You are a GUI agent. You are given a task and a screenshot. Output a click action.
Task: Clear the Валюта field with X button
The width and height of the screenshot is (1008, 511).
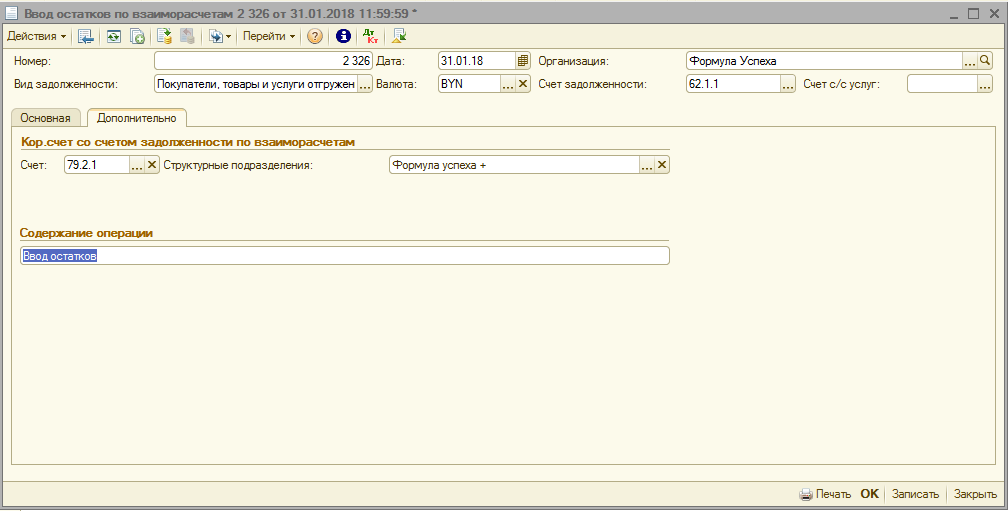[x=522, y=84]
